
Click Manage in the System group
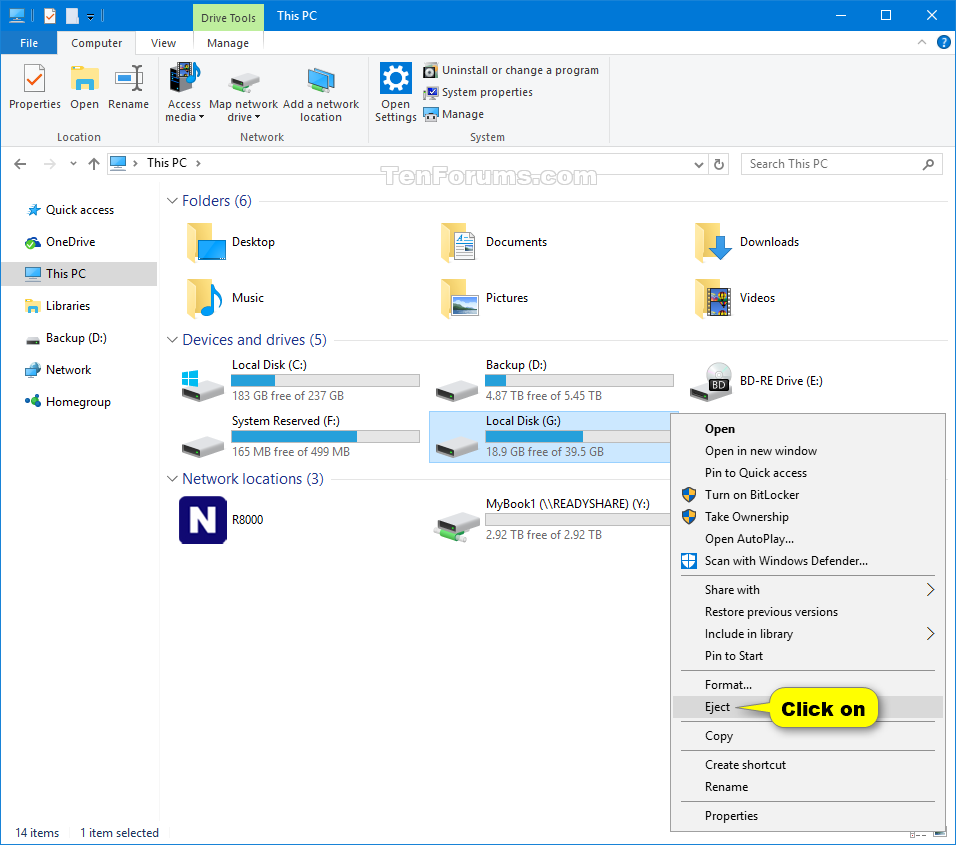pos(454,114)
